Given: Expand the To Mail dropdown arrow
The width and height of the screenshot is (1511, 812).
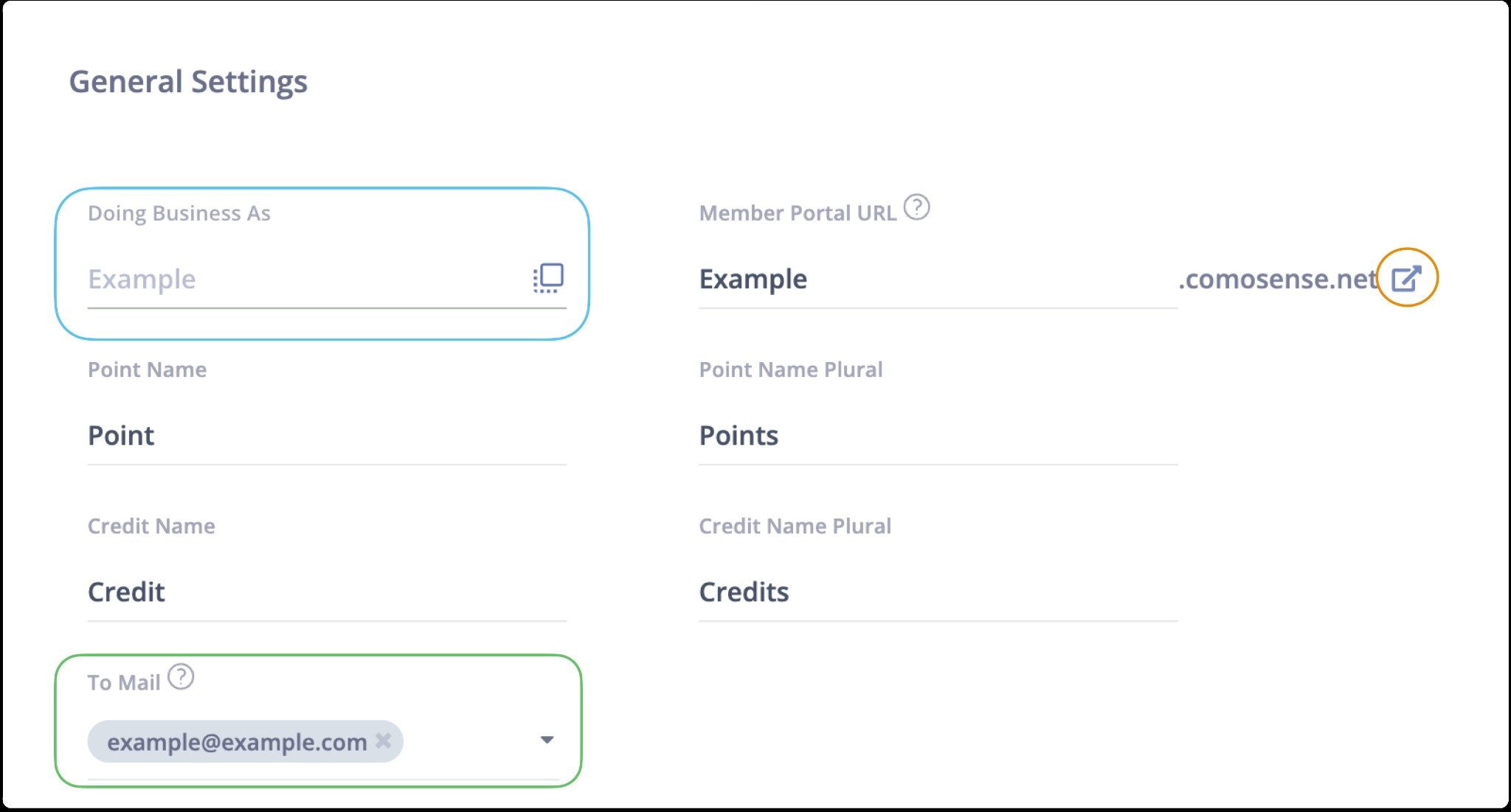Looking at the screenshot, I should [x=547, y=740].
